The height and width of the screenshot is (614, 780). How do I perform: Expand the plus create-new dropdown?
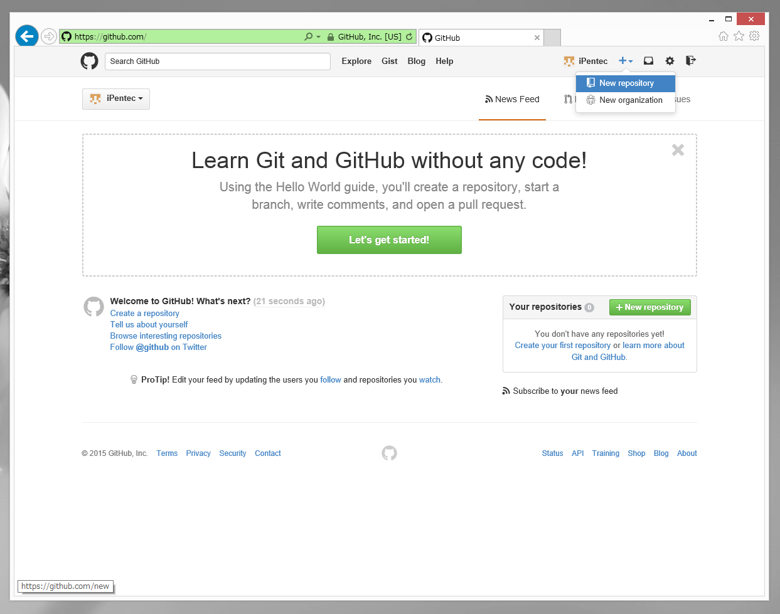click(625, 61)
